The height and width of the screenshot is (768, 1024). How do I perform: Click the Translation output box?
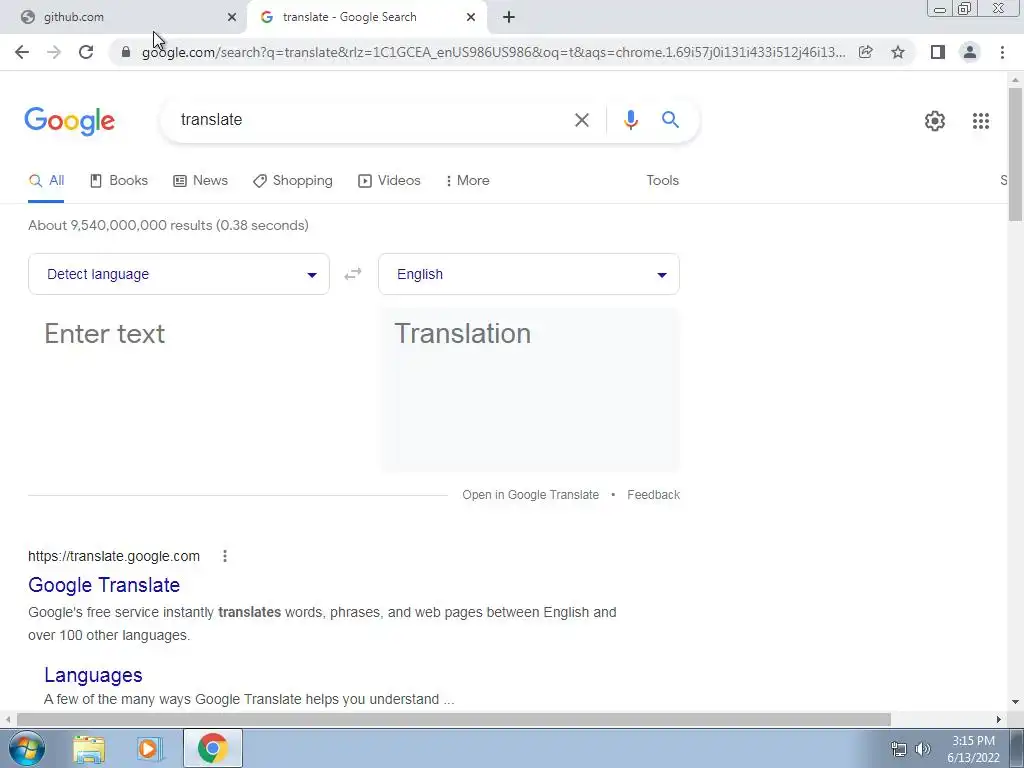(529, 389)
